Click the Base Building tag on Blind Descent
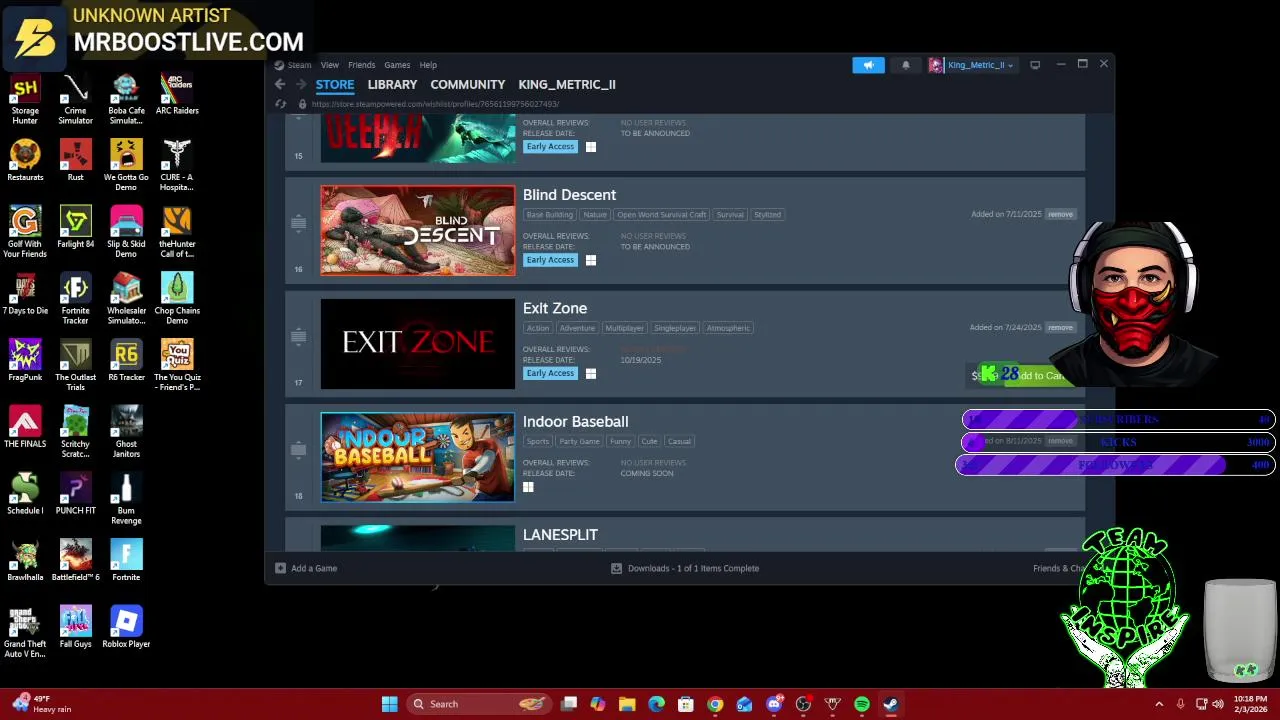Viewport: 1280px width, 720px height. 550,215
